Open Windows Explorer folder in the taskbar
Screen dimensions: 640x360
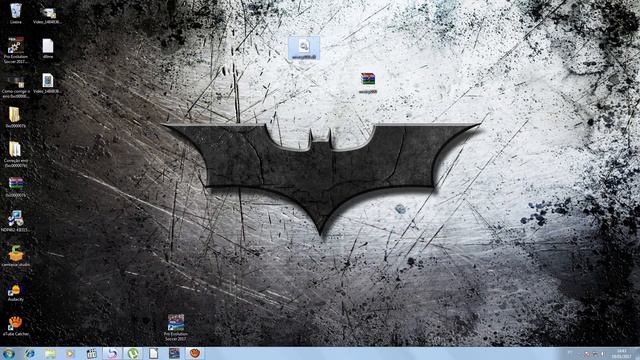coord(50,353)
